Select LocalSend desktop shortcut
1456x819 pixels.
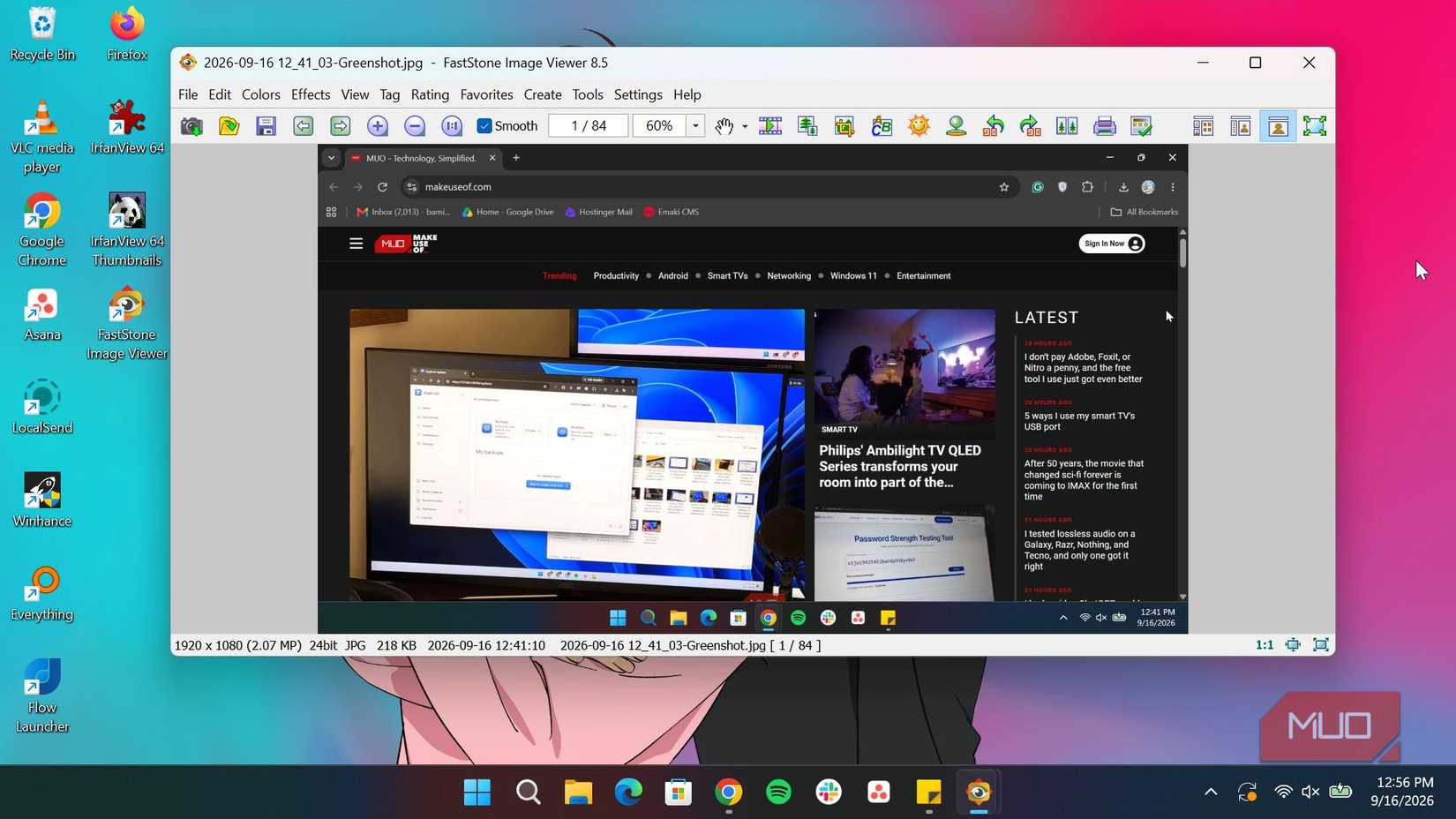tap(42, 407)
